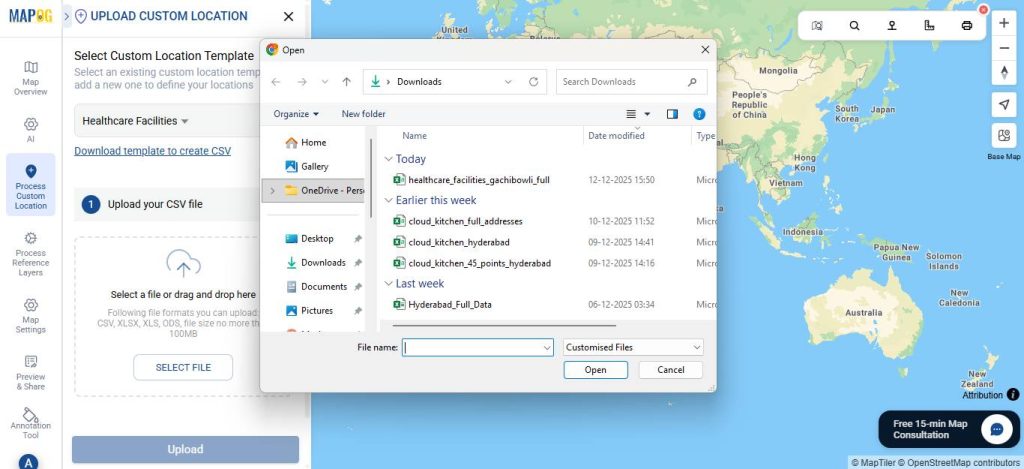Zoom in on the map

tap(1004, 23)
